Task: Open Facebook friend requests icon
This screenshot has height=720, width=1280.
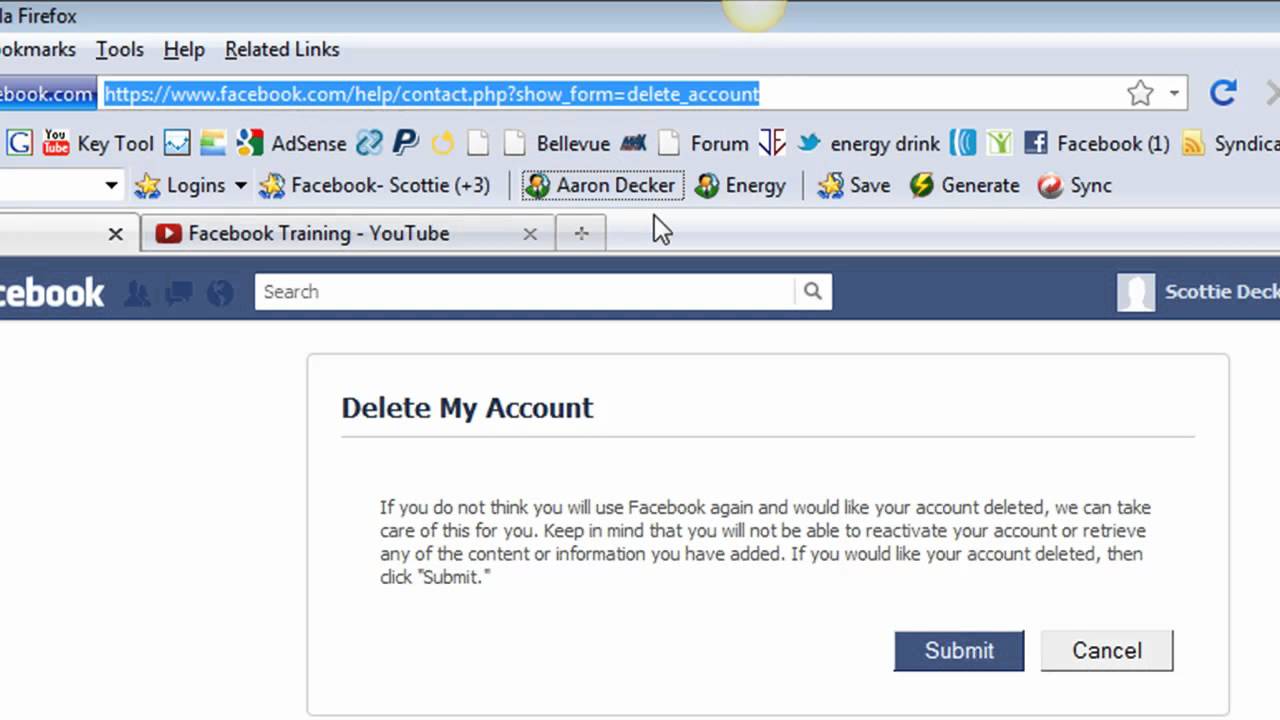Action: pyautogui.click(x=138, y=293)
